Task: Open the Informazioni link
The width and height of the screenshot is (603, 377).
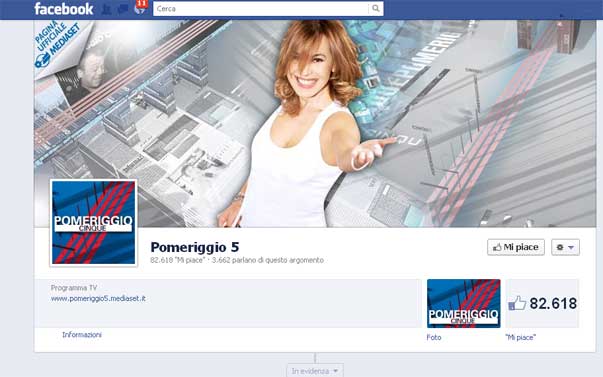Action: click(x=82, y=335)
